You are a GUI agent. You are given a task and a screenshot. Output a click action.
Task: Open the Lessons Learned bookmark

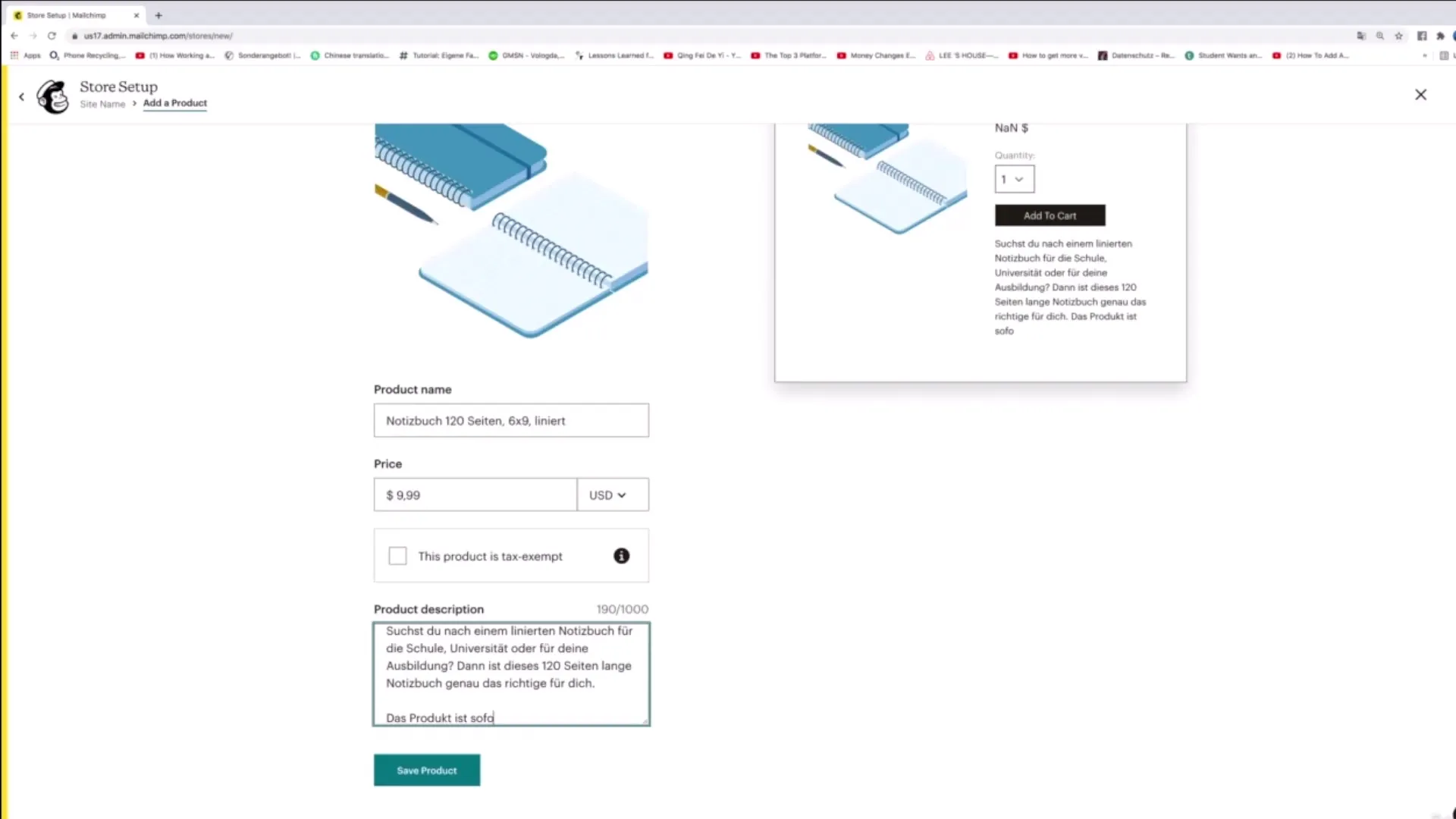point(614,55)
